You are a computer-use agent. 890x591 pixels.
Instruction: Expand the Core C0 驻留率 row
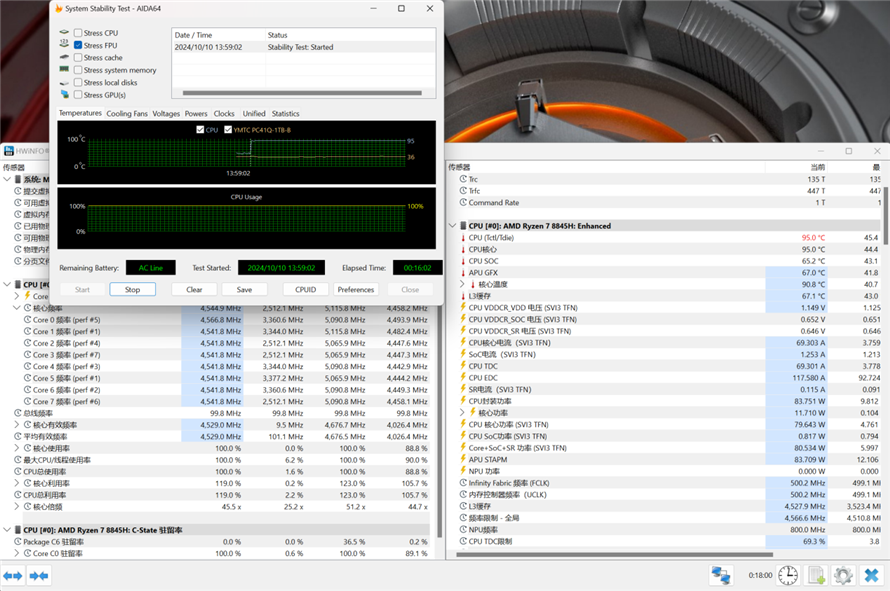coord(17,553)
